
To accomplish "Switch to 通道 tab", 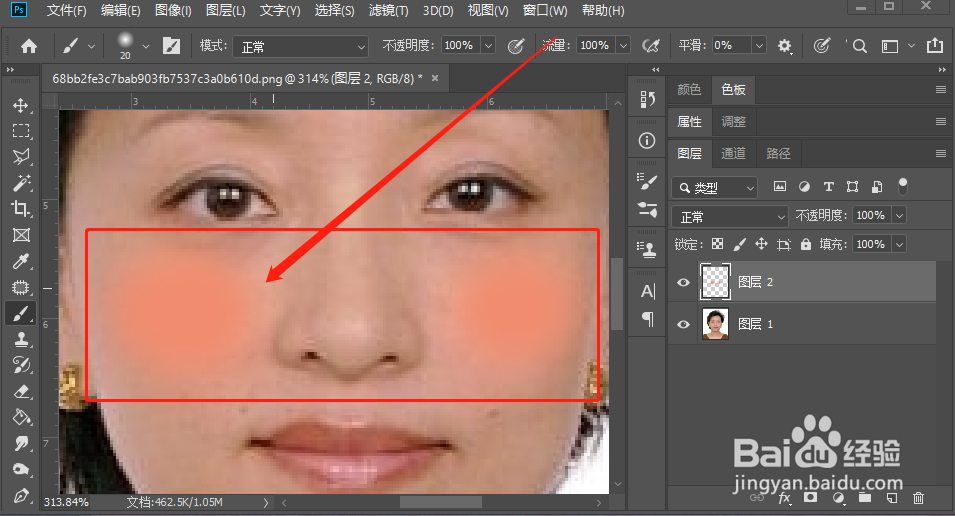I will 733,154.
